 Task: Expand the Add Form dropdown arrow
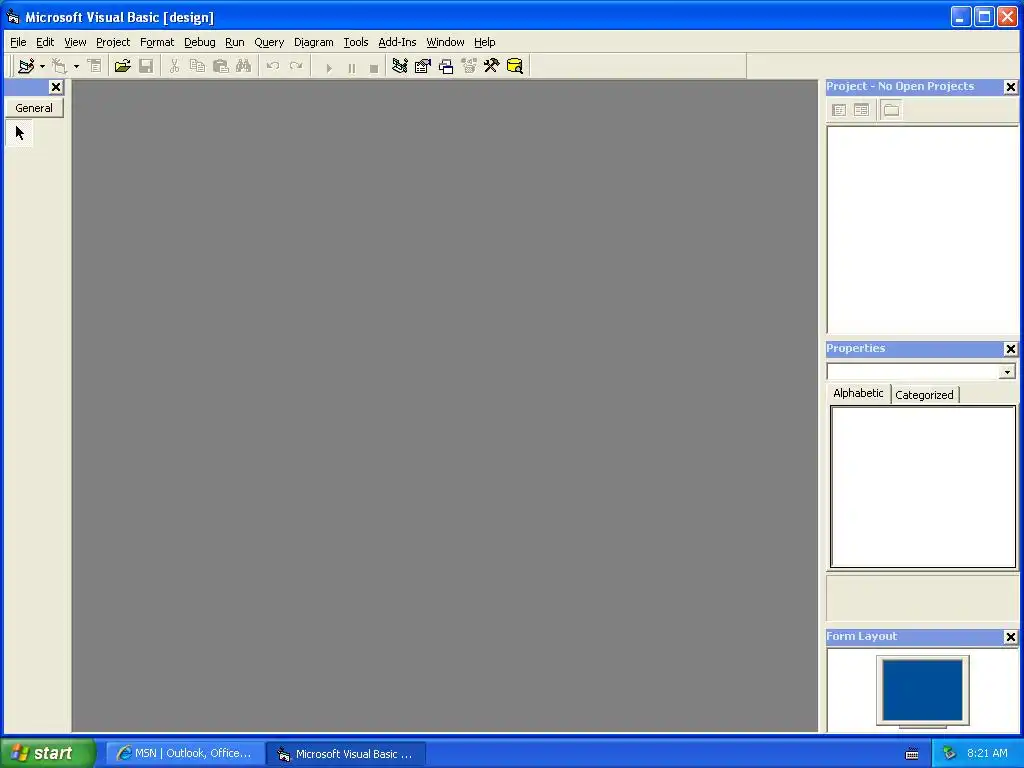[x=76, y=67]
